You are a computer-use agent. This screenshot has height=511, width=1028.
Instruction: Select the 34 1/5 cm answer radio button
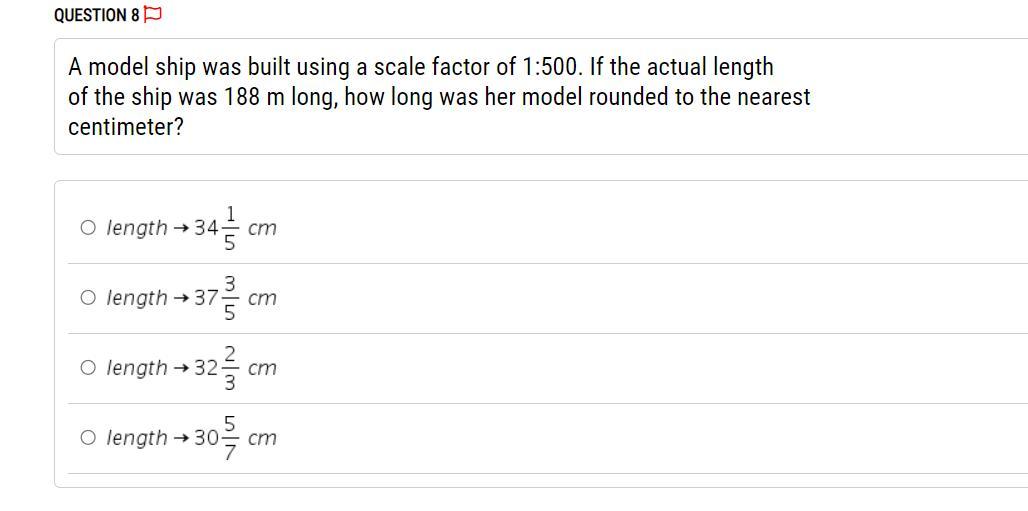pyautogui.click(x=88, y=228)
